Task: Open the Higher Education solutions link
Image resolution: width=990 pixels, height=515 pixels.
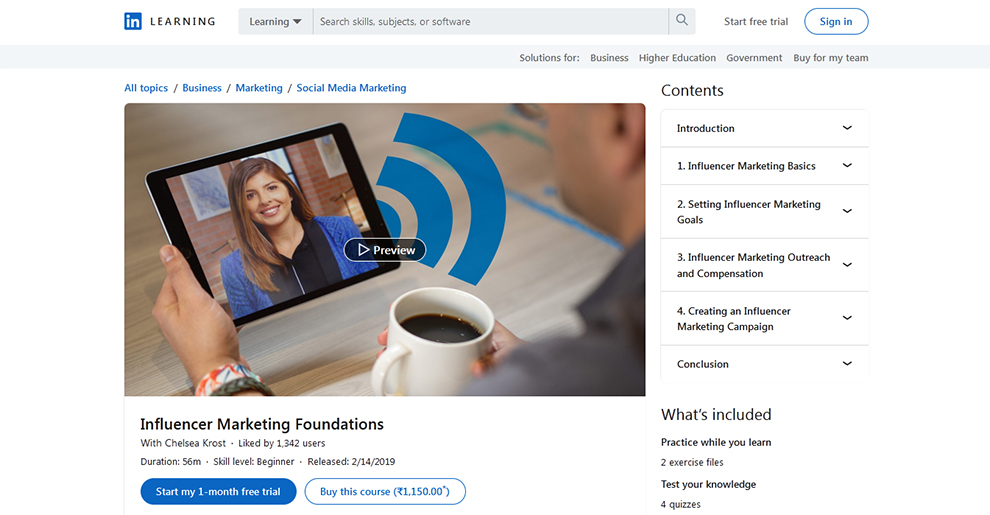Action: pos(677,57)
